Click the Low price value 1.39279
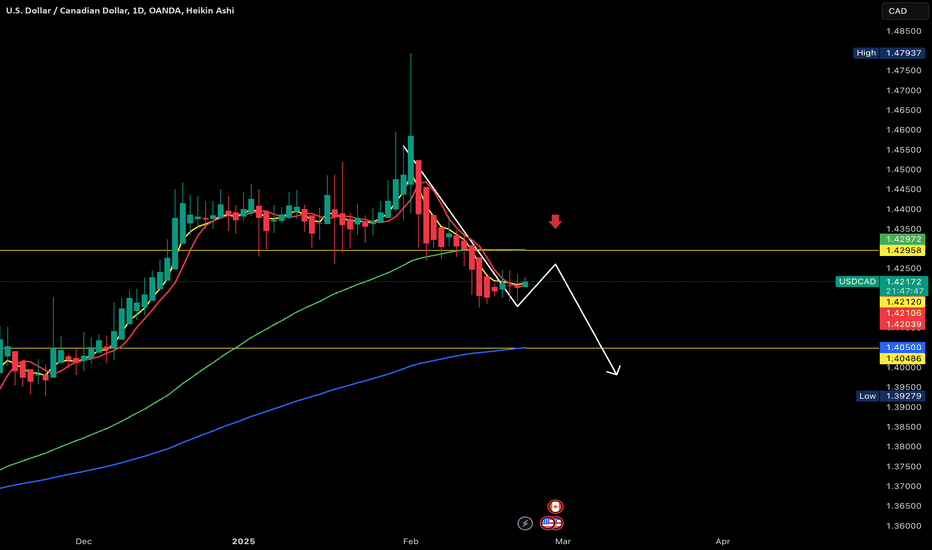932x550 pixels. pyautogui.click(x=903, y=396)
